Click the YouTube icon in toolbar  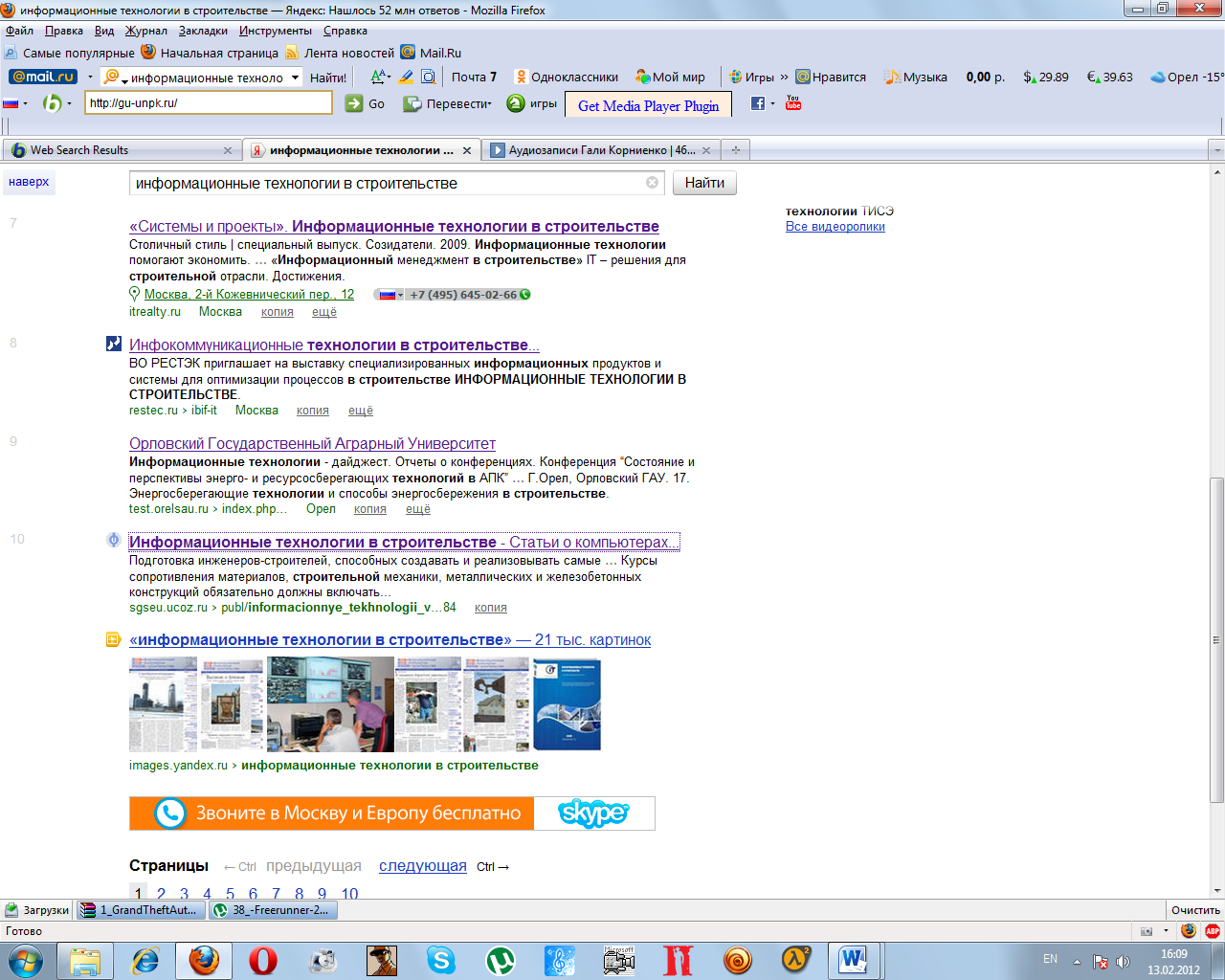[x=793, y=102]
